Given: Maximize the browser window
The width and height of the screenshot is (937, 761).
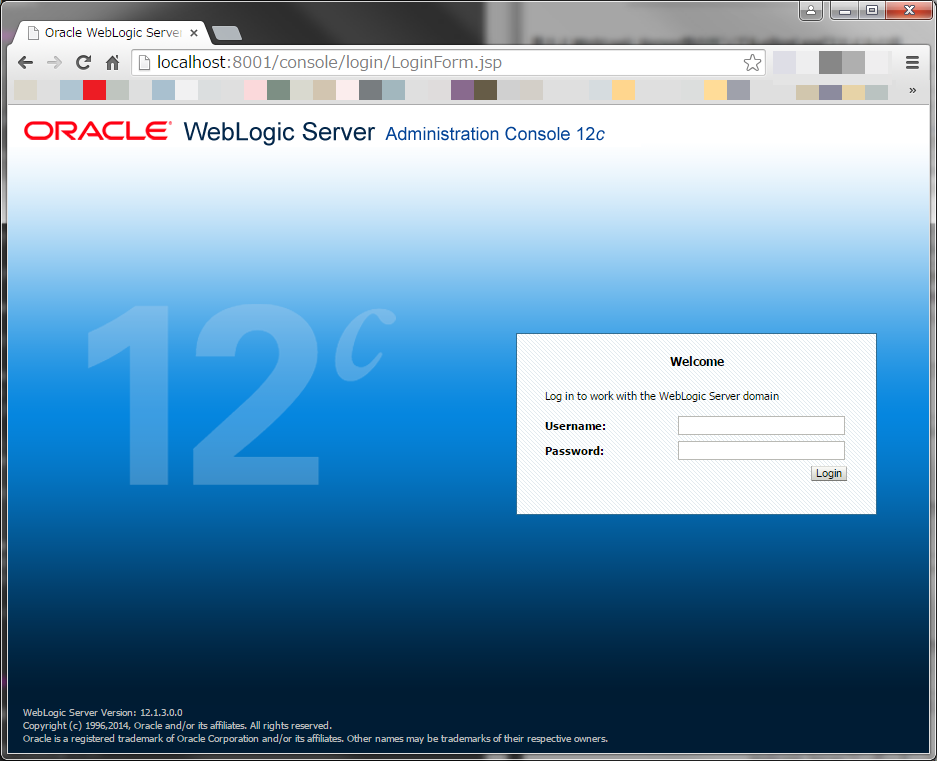Looking at the screenshot, I should point(872,10).
